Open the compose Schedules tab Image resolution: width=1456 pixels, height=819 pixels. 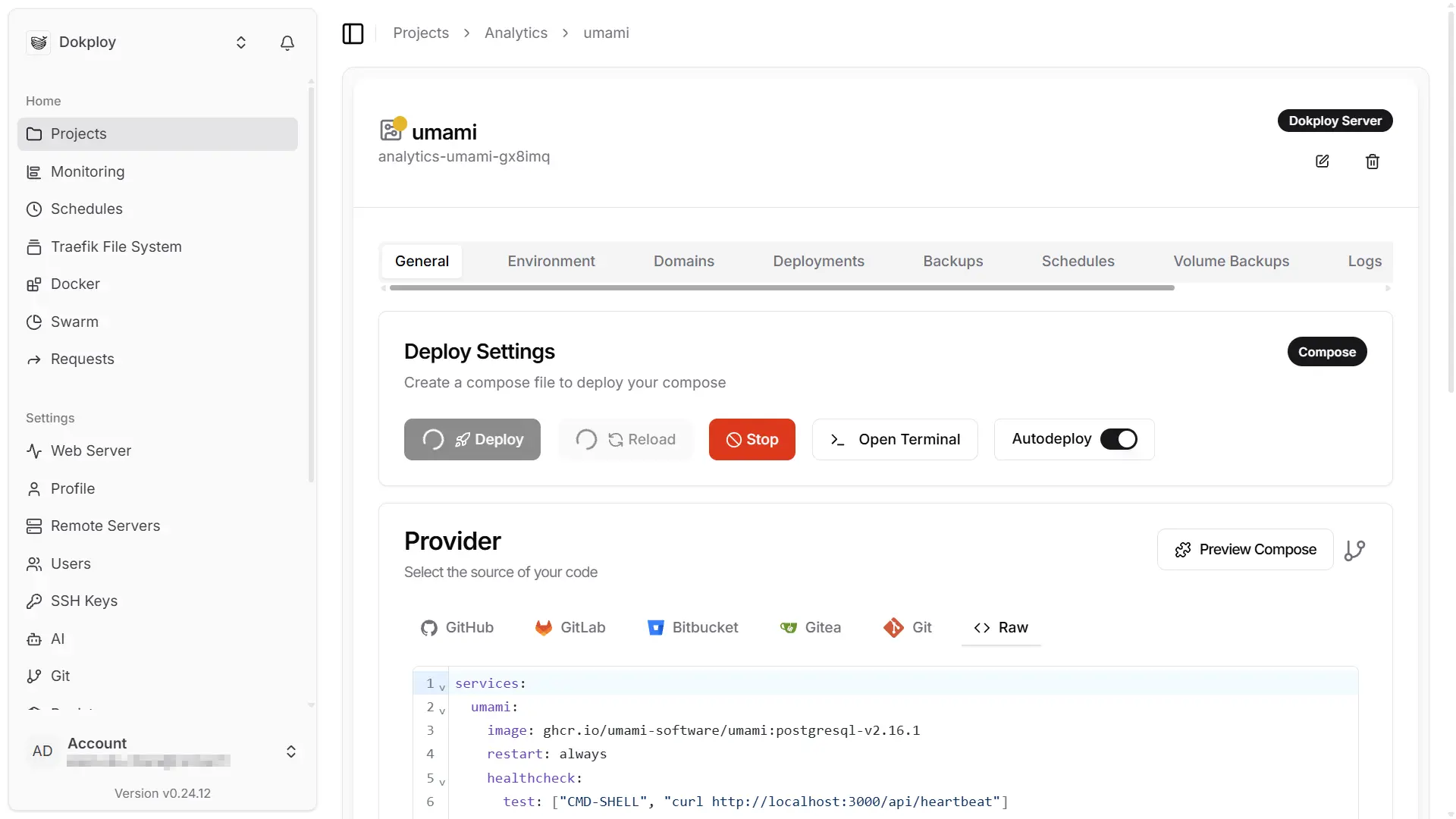1078,261
